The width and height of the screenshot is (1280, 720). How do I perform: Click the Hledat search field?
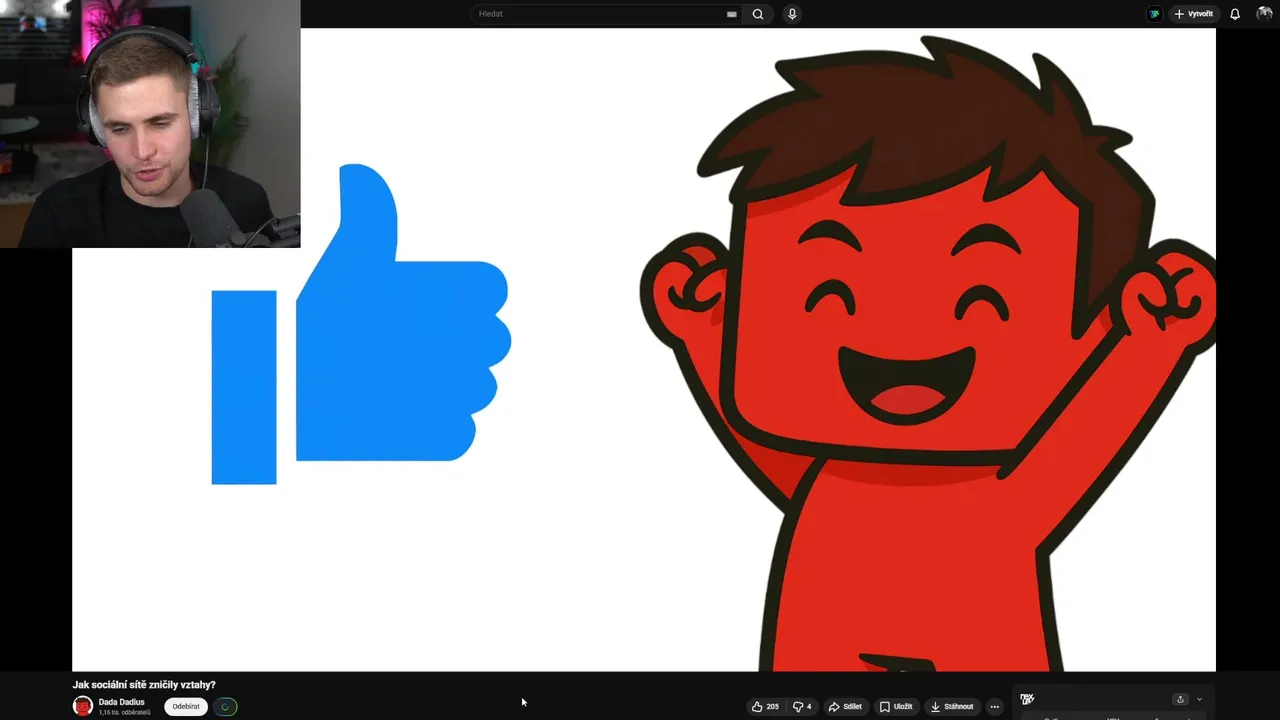(x=606, y=14)
